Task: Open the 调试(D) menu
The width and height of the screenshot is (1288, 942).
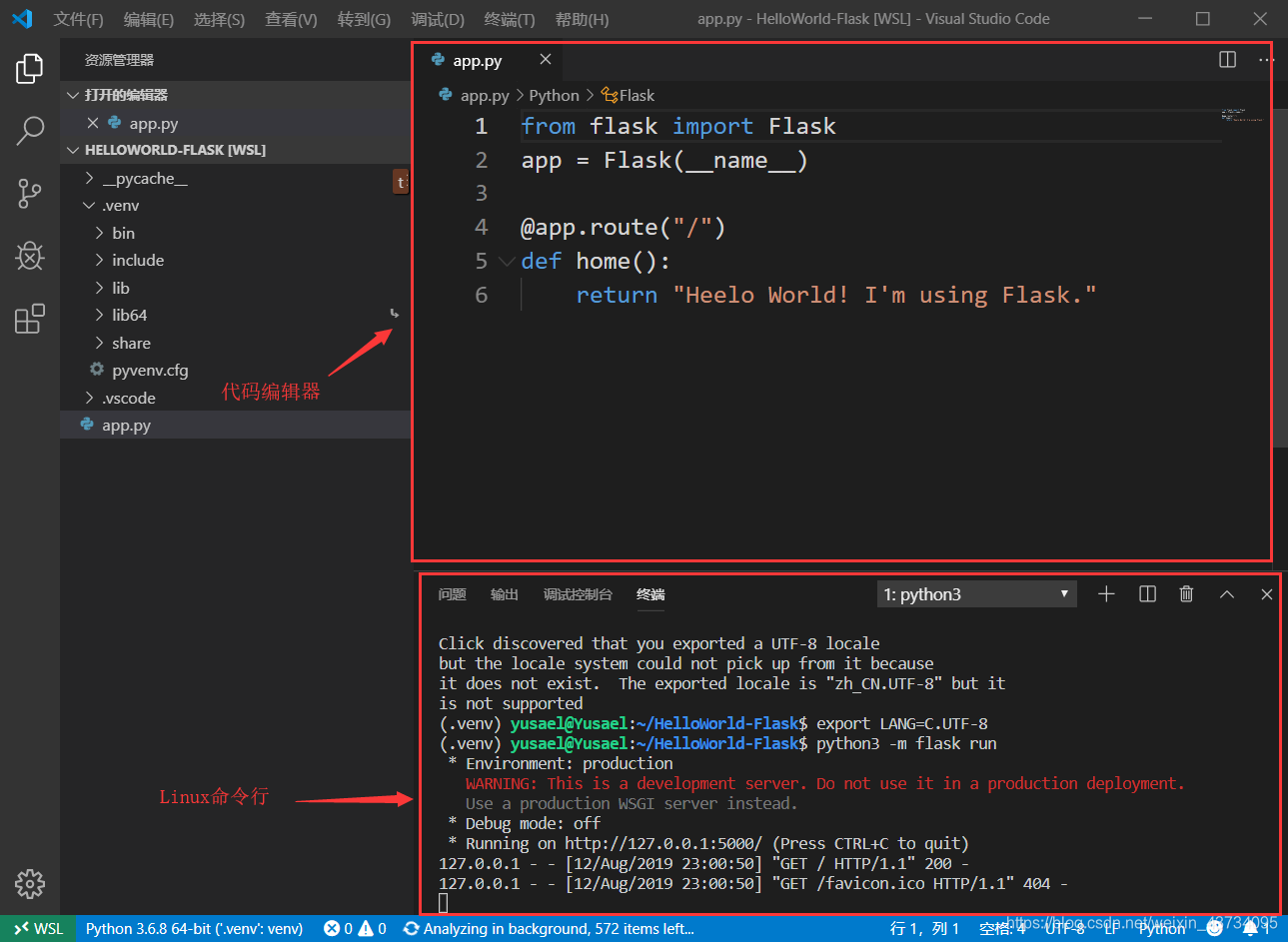Action: [438, 19]
